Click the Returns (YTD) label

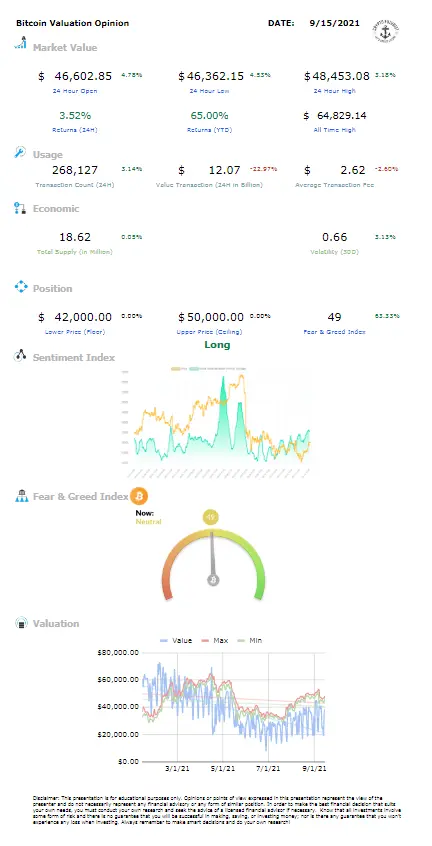click(209, 129)
